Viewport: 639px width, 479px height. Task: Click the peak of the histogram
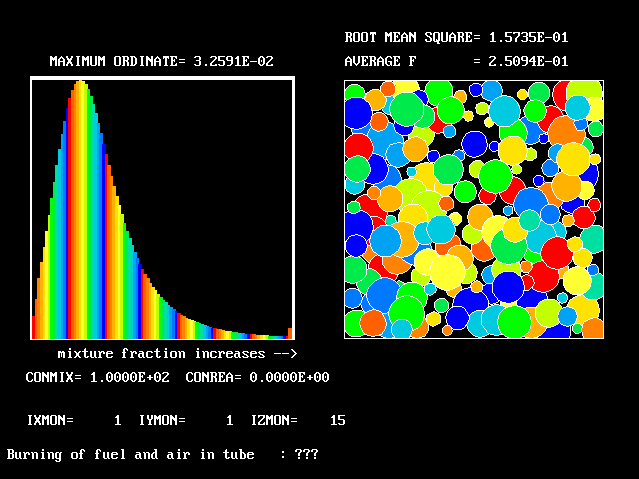coord(80,84)
